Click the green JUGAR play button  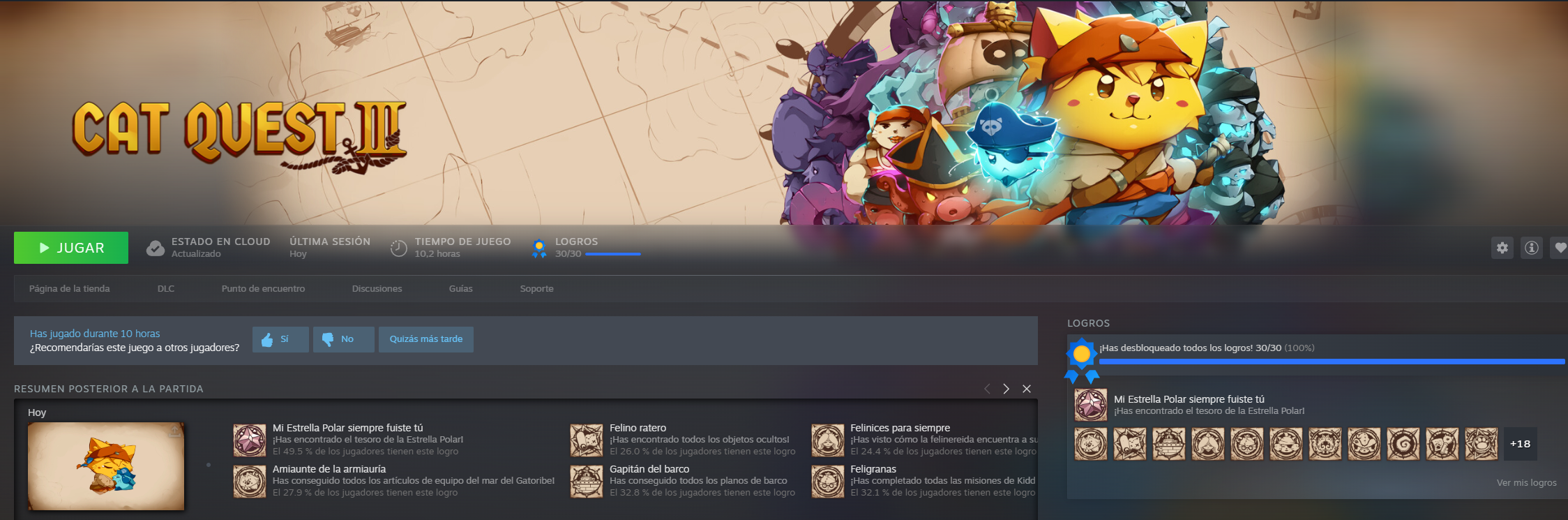71,248
